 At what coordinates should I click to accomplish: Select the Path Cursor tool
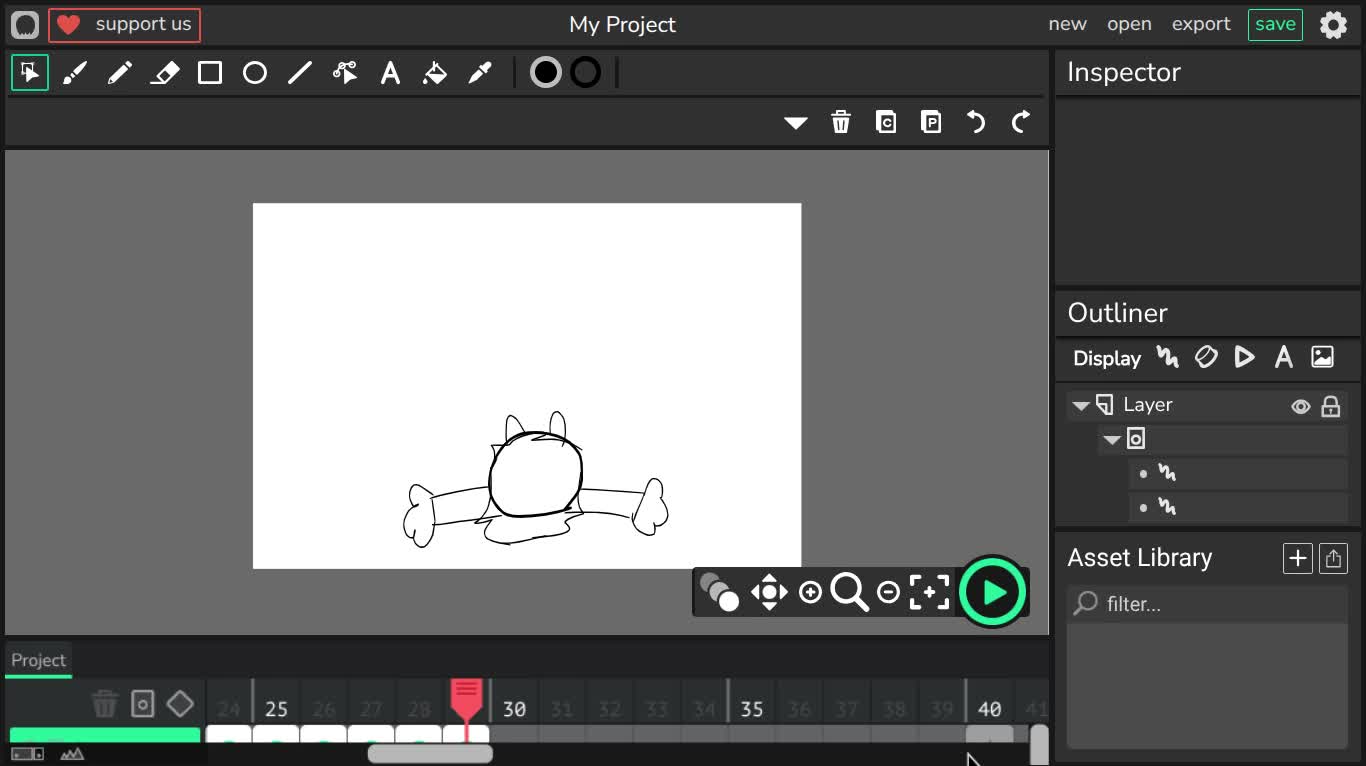(345, 73)
